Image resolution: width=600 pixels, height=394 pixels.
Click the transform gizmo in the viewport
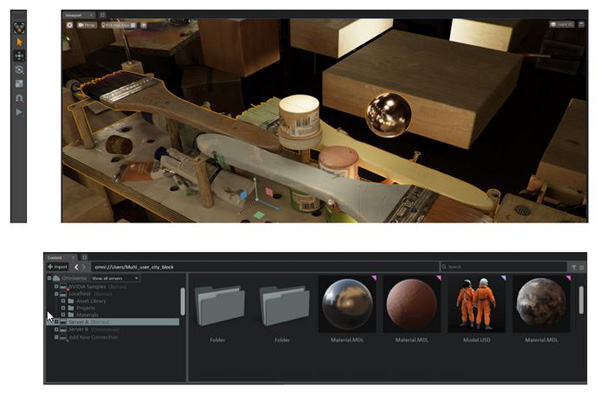point(258,199)
